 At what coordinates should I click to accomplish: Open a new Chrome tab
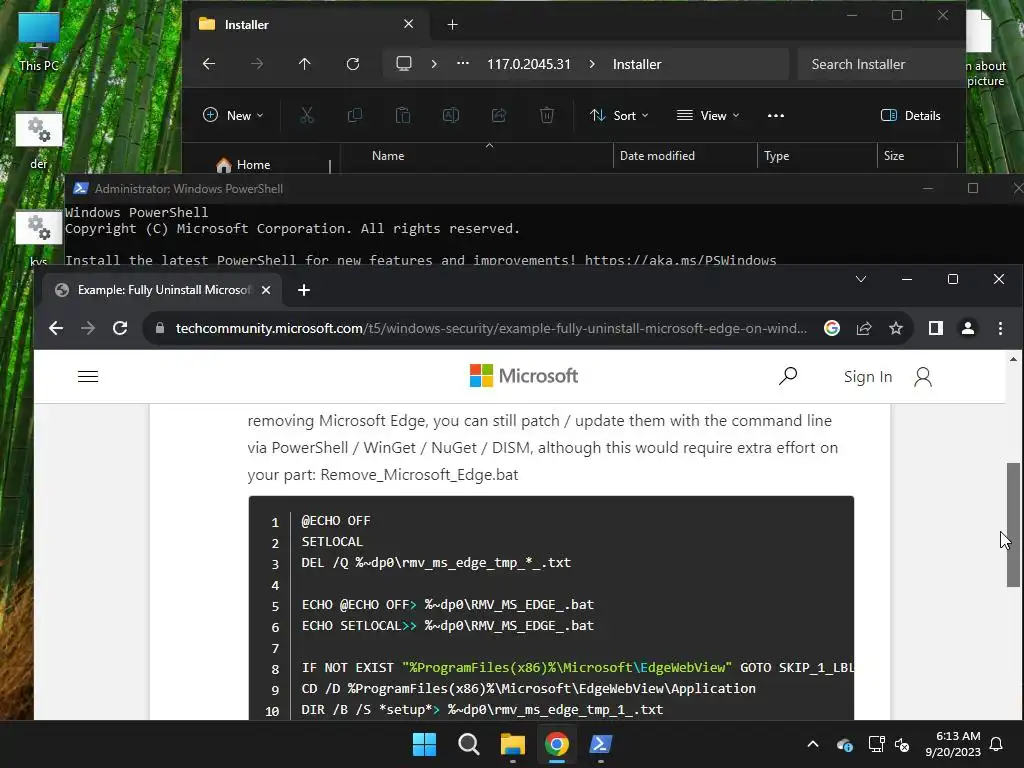(x=304, y=290)
